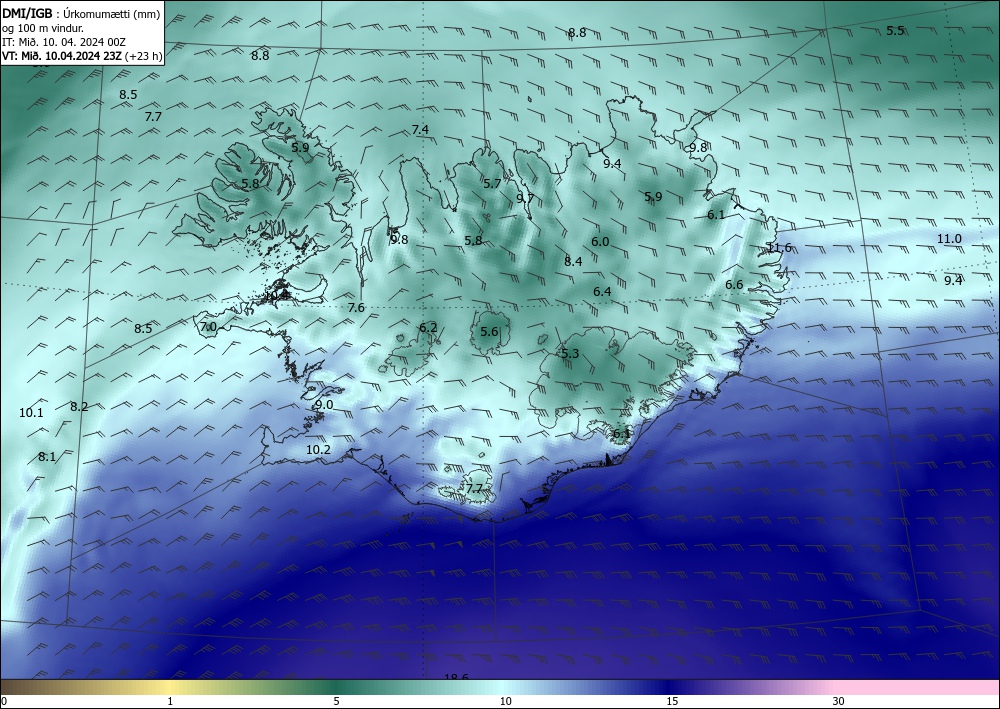Click the map value 7.0
The width and height of the screenshot is (1000, 709).
click(209, 327)
